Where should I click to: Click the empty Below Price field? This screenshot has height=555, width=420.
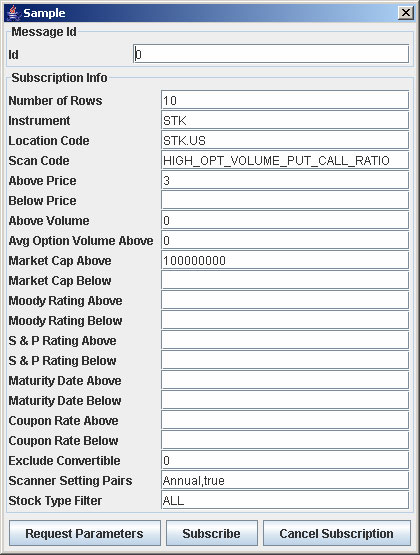[x=285, y=200]
